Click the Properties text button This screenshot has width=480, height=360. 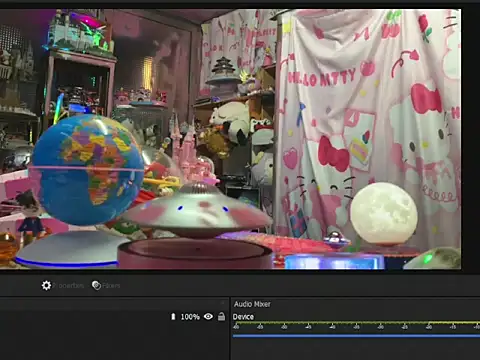pos(68,286)
